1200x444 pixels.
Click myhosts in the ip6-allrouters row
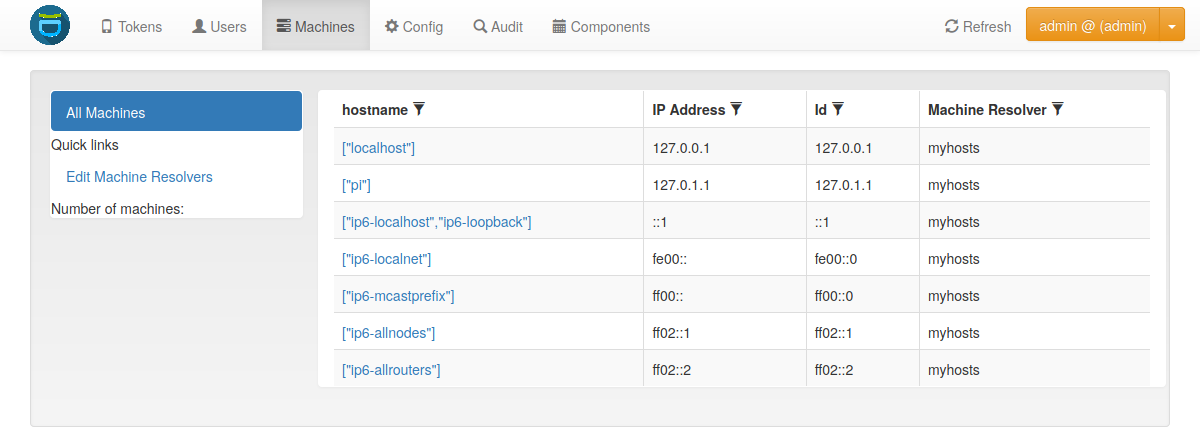point(954,370)
